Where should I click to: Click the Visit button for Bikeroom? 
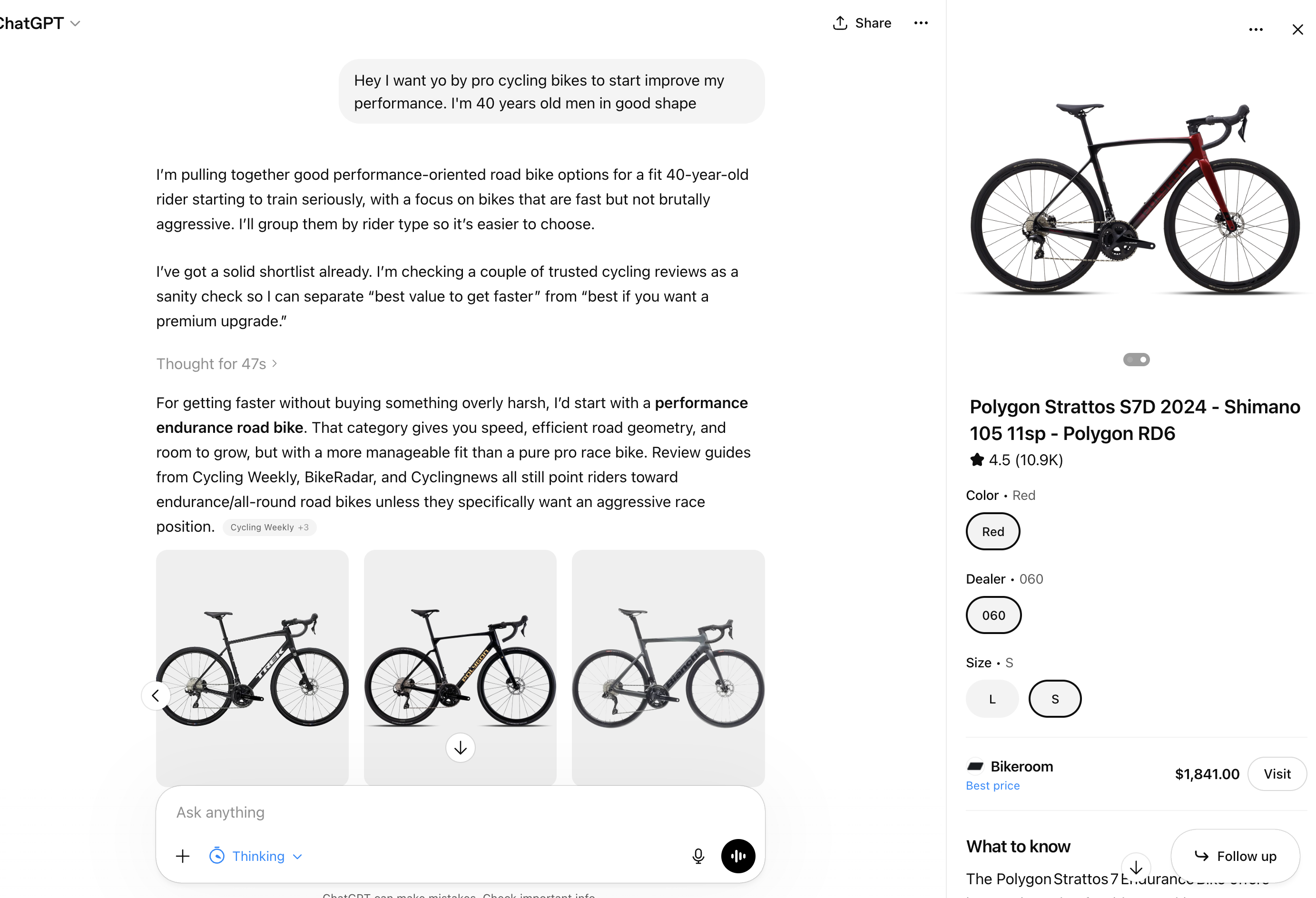pyautogui.click(x=1277, y=773)
